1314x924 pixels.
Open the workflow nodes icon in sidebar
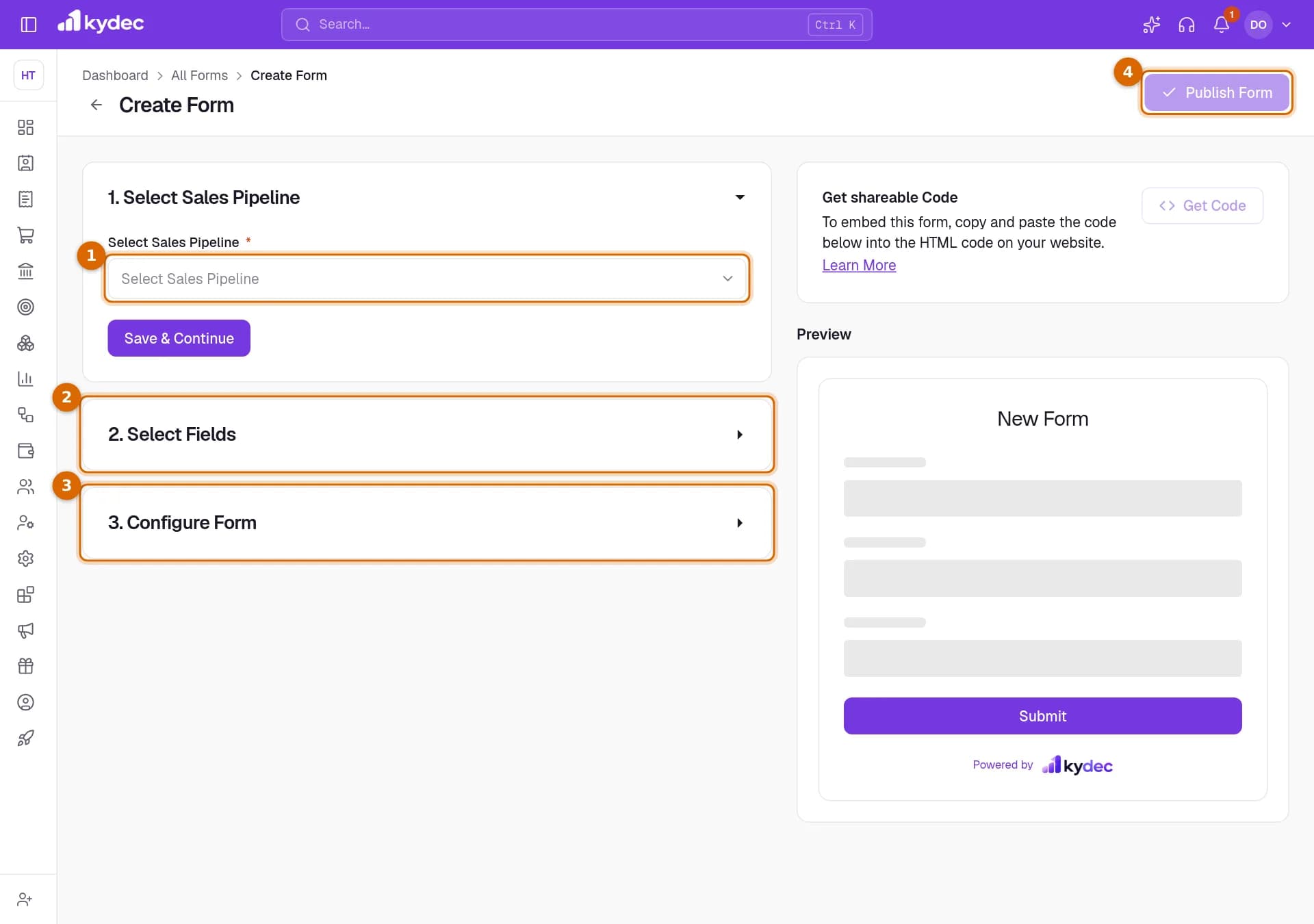tap(25, 415)
